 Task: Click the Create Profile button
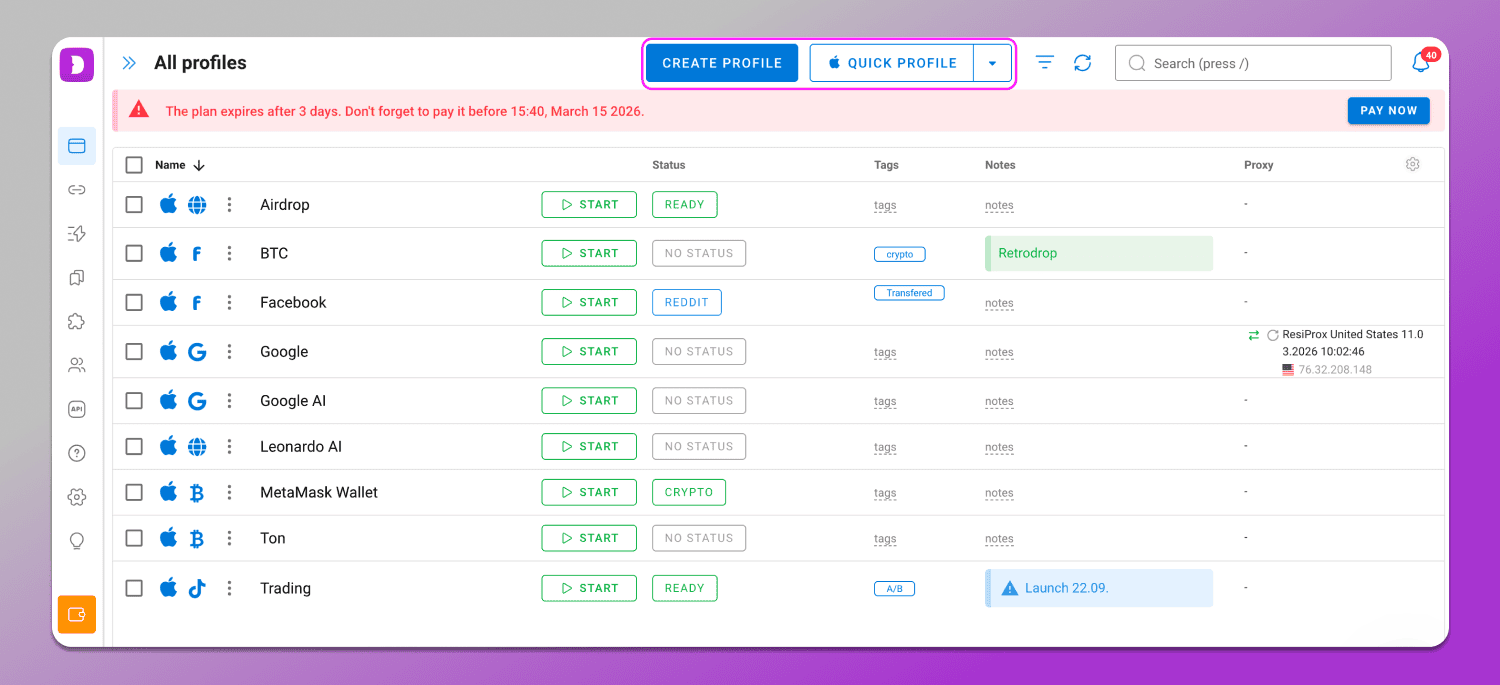(x=722, y=63)
